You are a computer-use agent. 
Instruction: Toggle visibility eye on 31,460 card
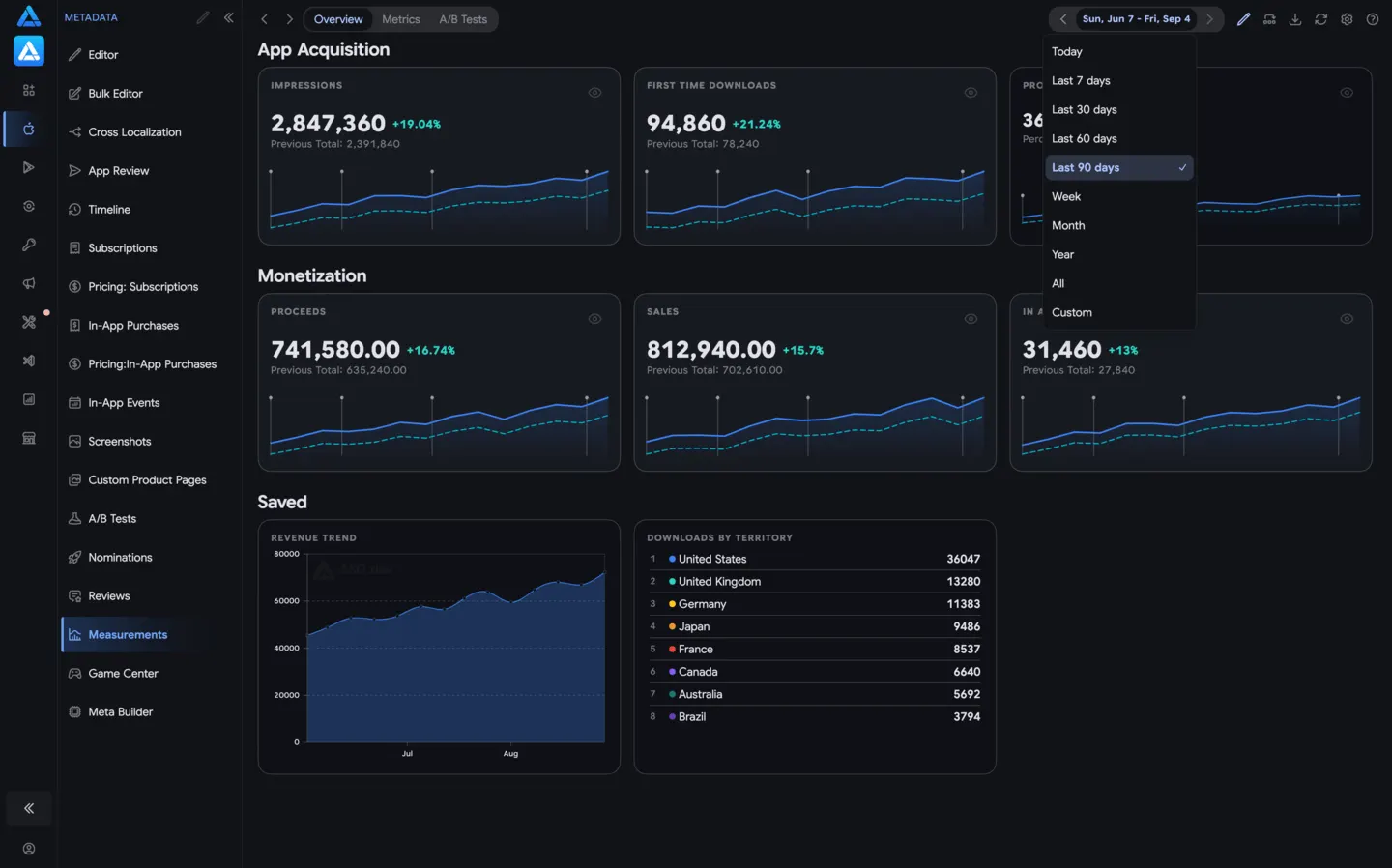coord(1347,319)
